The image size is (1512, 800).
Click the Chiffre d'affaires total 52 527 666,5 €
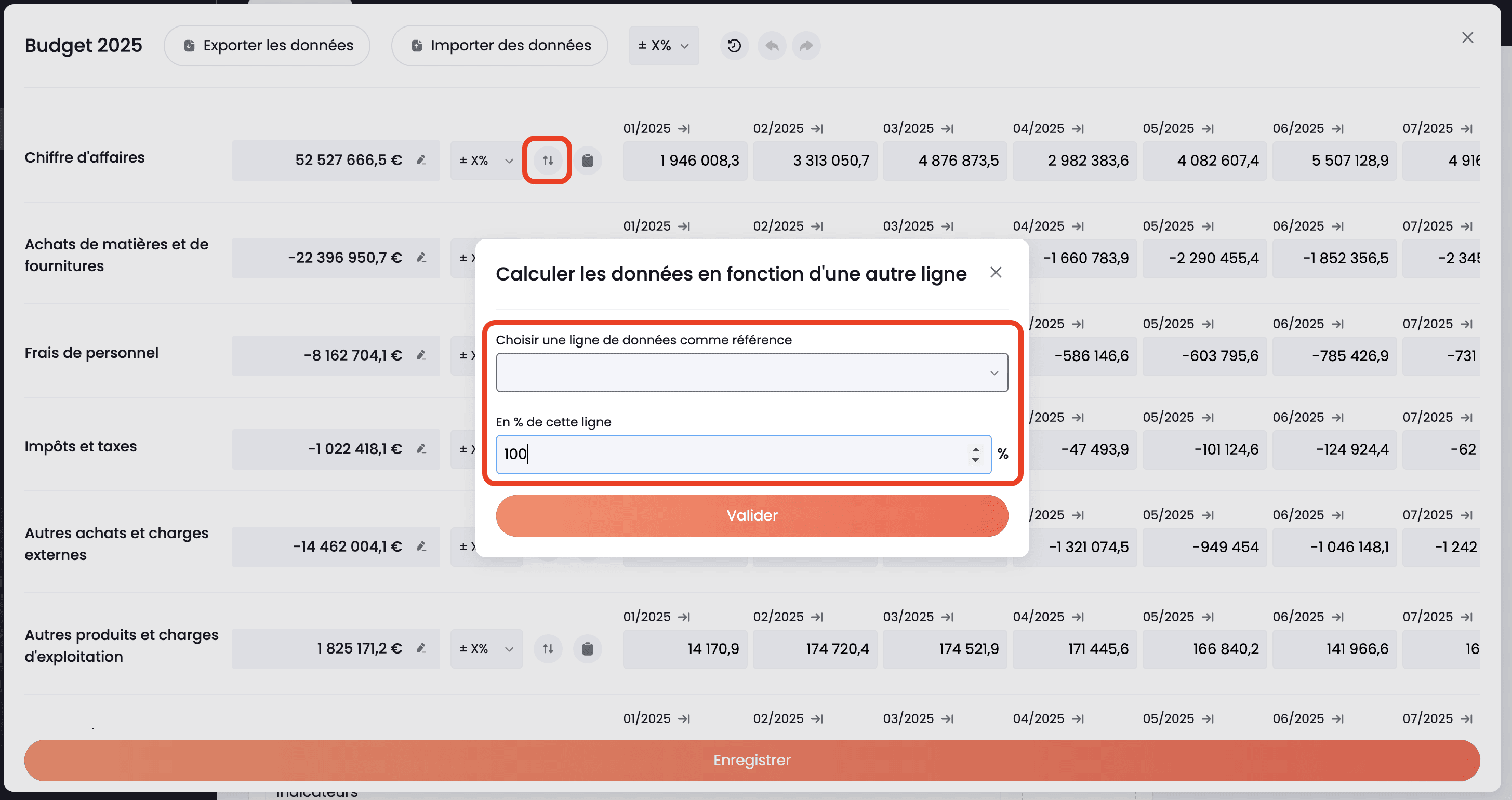(336, 160)
